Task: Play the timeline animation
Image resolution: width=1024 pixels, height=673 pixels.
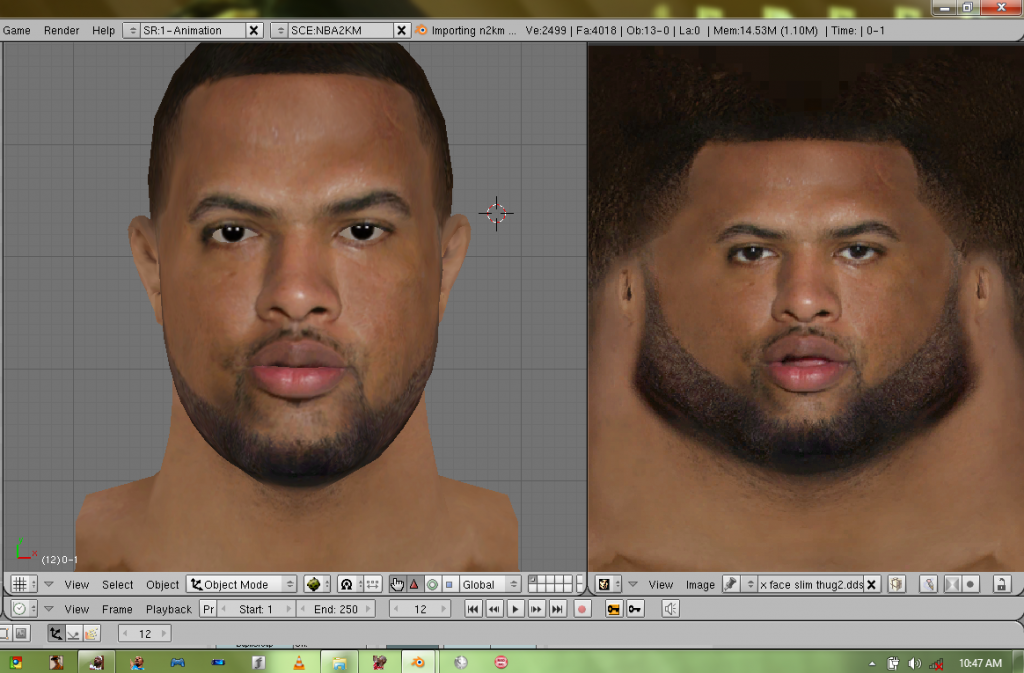Action: [x=515, y=609]
